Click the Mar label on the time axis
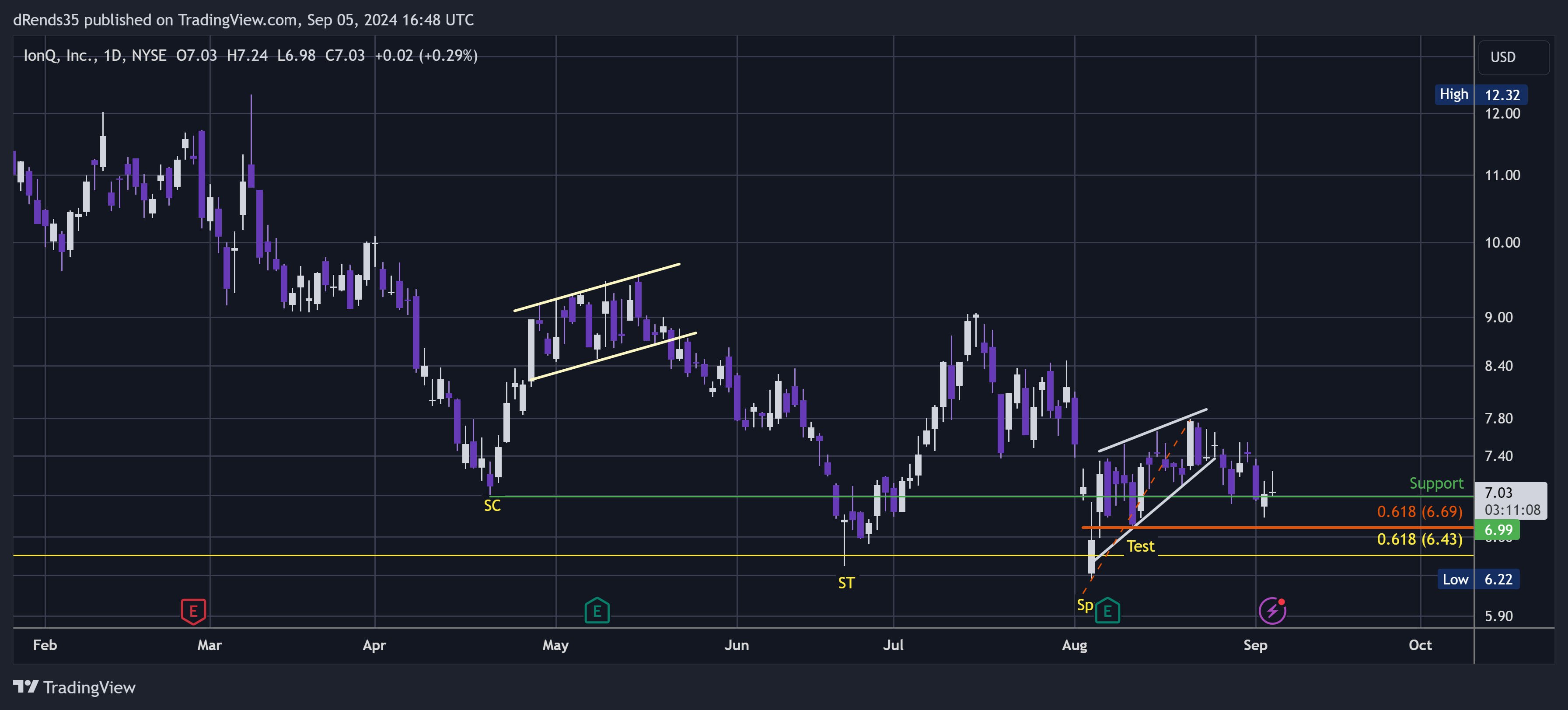This screenshot has height=710, width=1568. (x=210, y=645)
